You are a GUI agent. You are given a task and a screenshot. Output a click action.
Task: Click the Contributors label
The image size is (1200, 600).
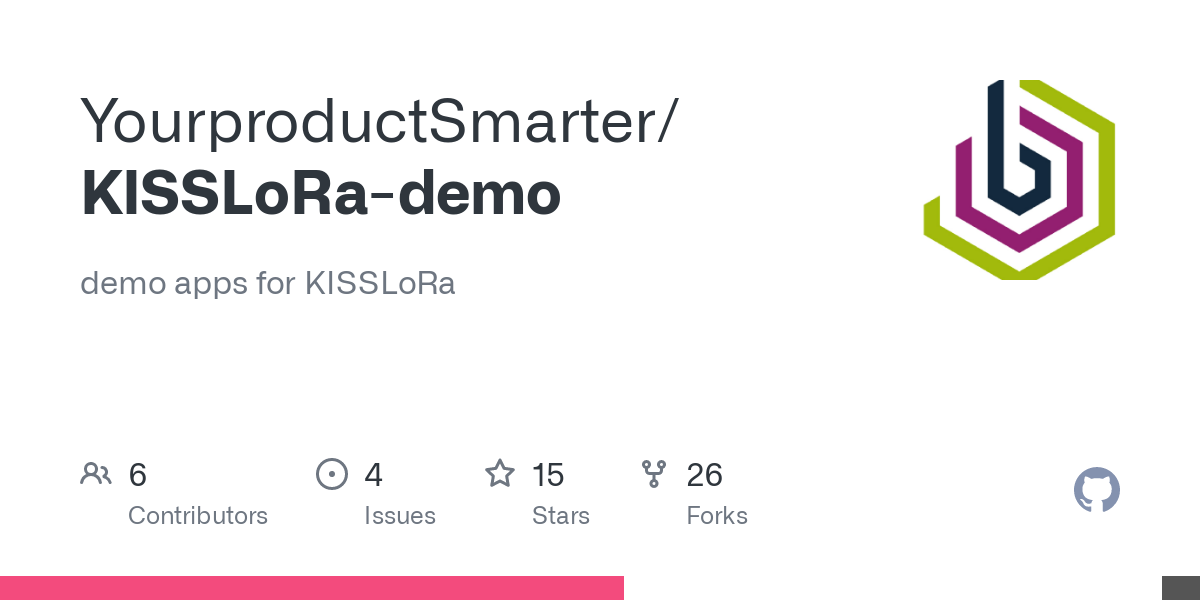coord(198,516)
